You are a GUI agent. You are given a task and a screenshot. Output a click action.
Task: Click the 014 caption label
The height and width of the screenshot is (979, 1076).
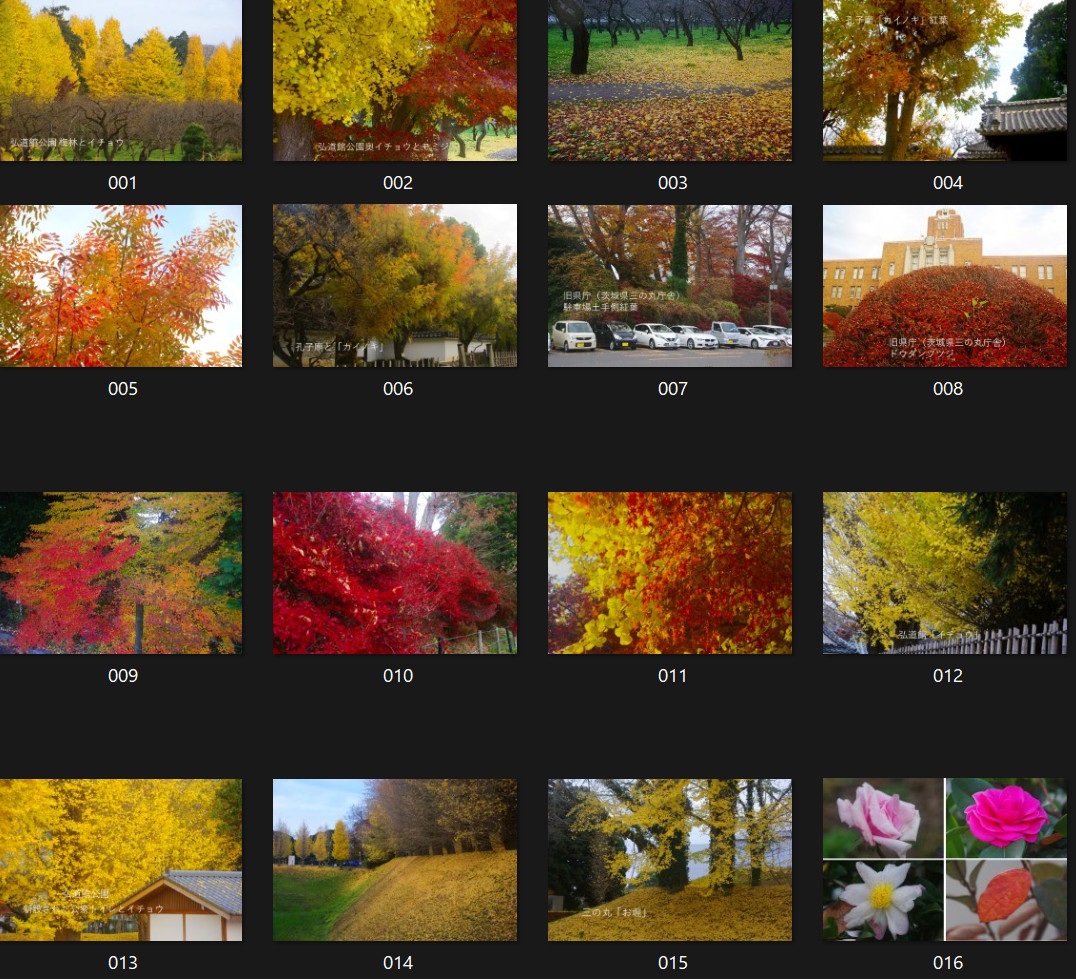397,963
